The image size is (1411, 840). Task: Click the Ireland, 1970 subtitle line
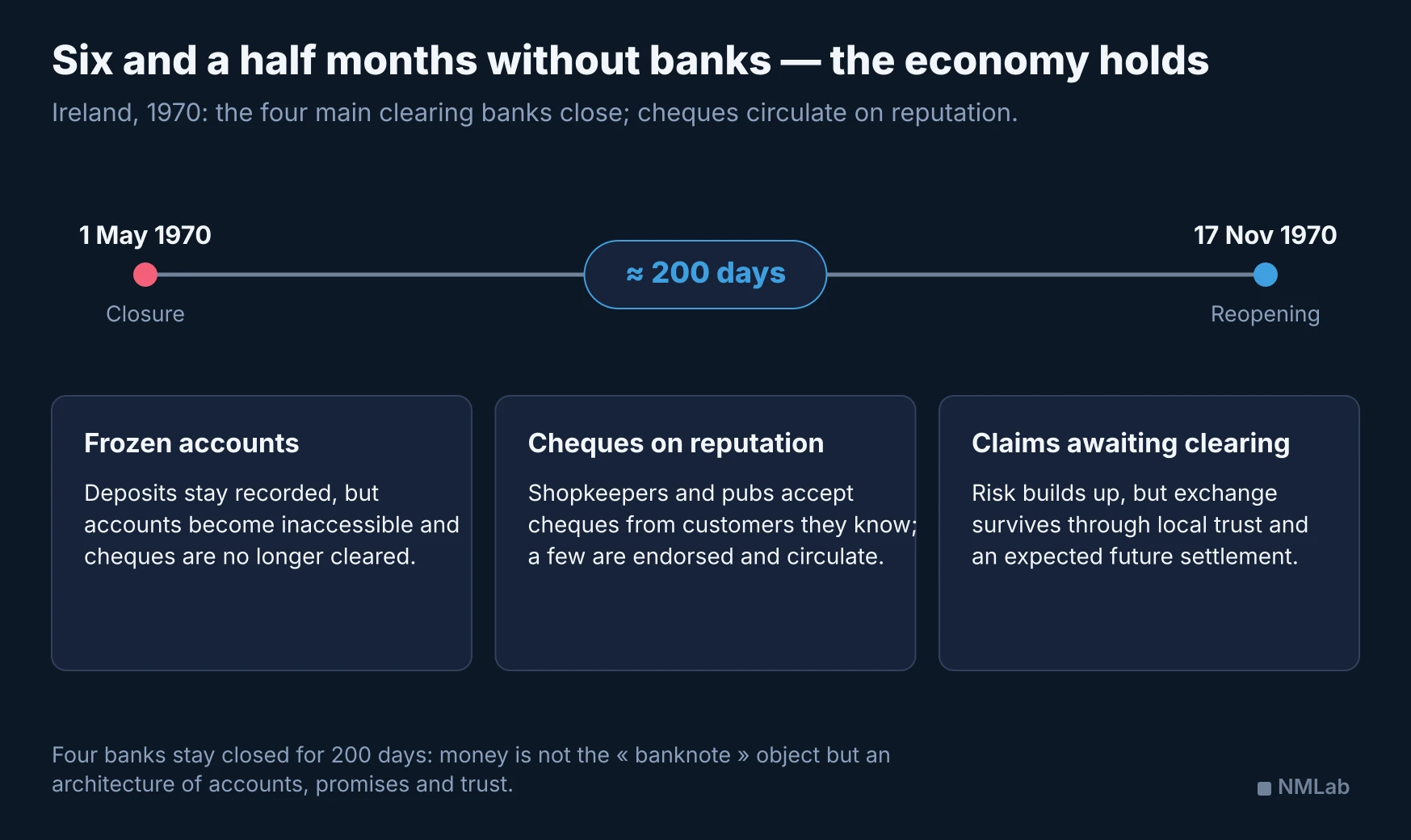tap(535, 113)
